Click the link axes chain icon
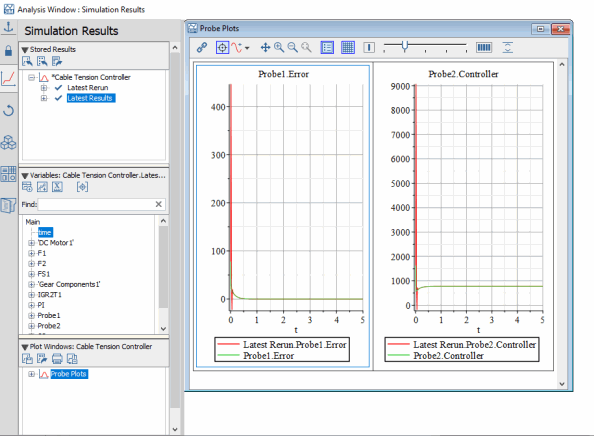The width and height of the screenshot is (594, 436). click(202, 47)
